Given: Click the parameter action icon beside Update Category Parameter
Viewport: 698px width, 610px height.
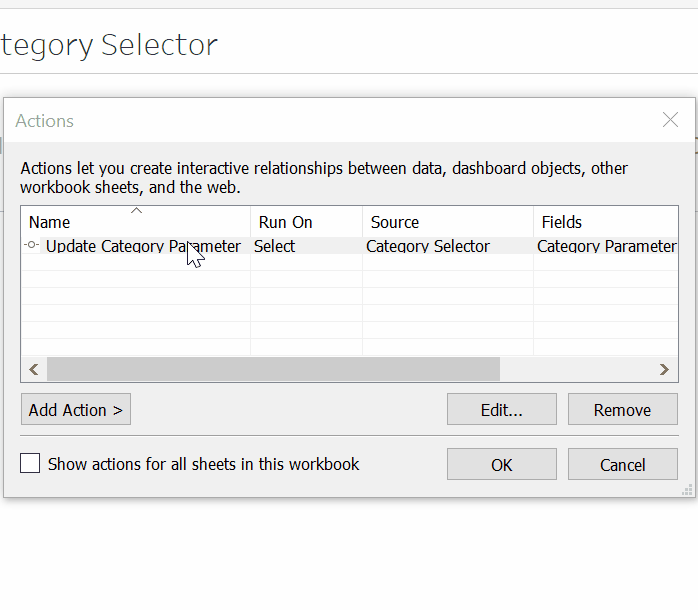Looking at the screenshot, I should coord(32,246).
